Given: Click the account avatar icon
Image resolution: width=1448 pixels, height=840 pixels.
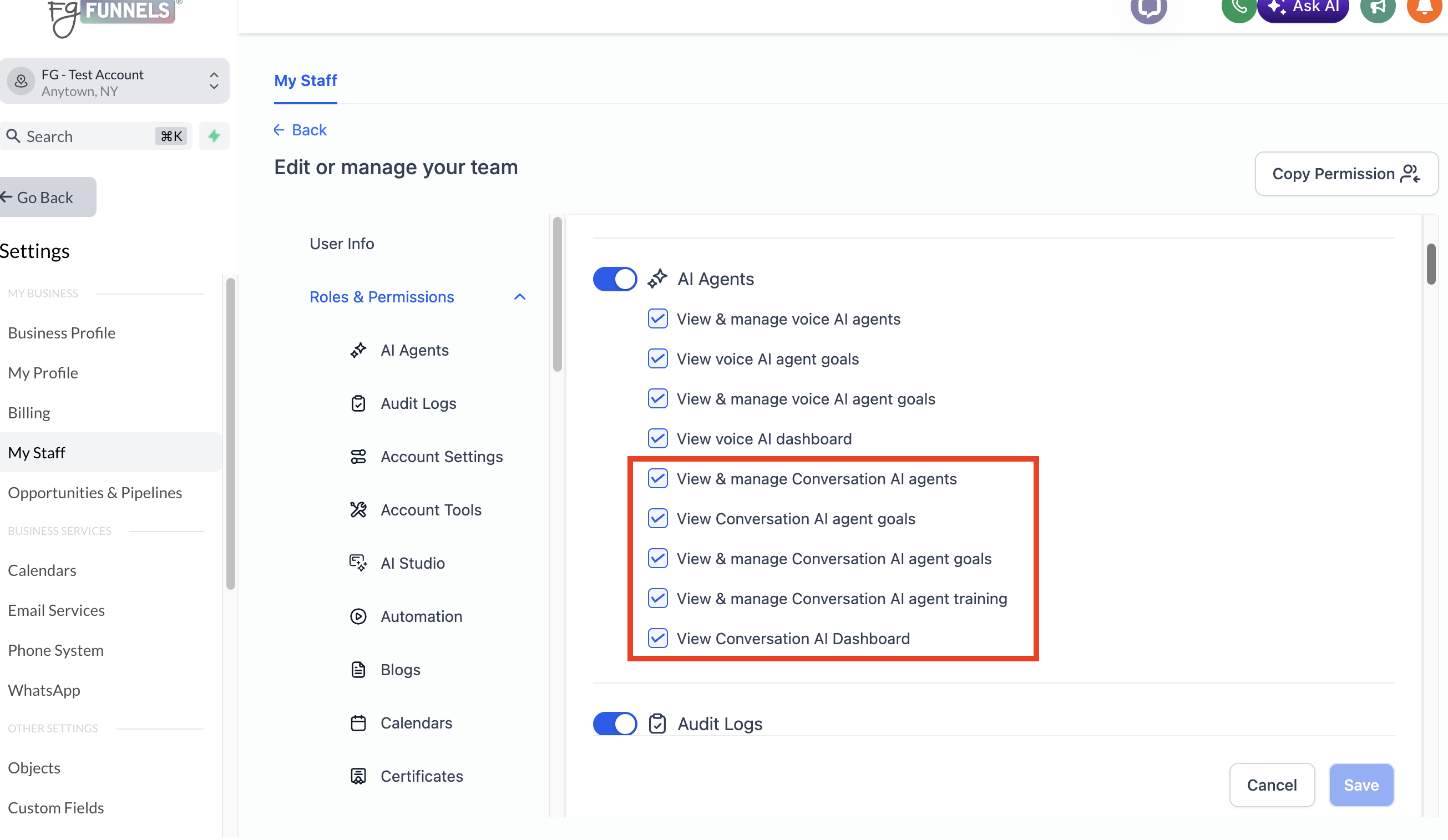Looking at the screenshot, I should click(21, 82).
